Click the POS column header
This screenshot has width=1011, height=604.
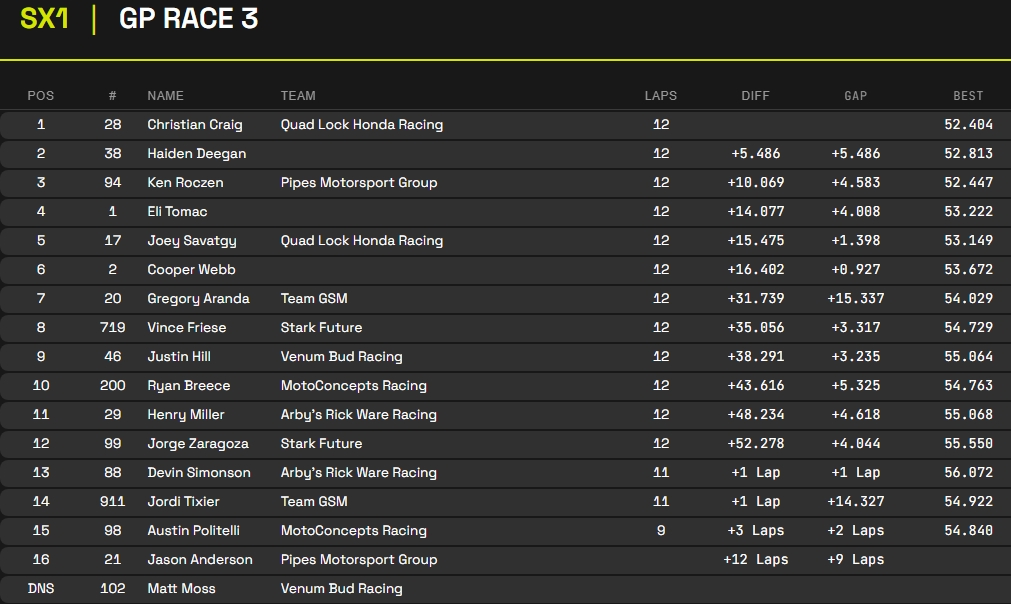(41, 96)
